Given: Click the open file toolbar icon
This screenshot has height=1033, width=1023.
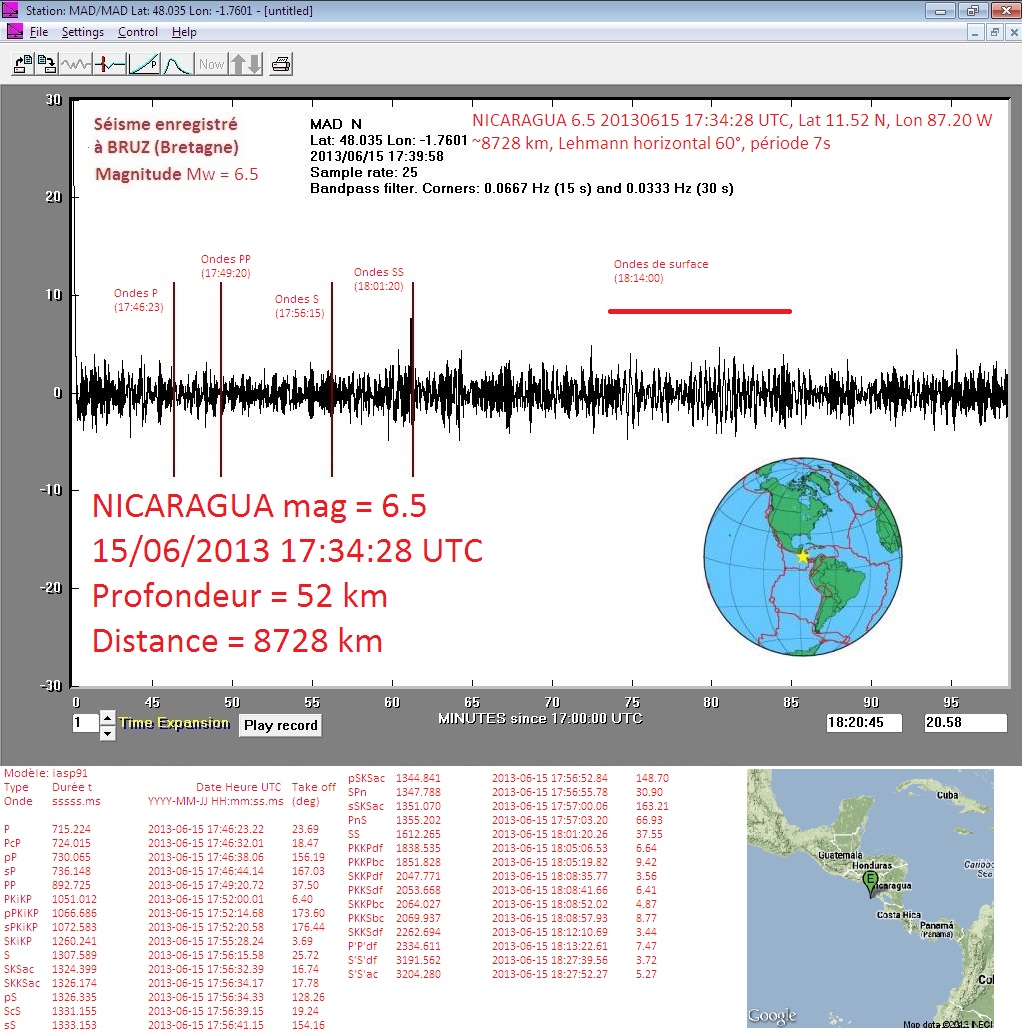Looking at the screenshot, I should (x=22, y=64).
